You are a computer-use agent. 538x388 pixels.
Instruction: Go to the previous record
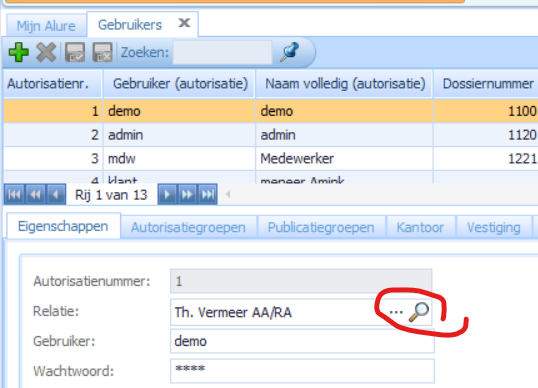56,195
